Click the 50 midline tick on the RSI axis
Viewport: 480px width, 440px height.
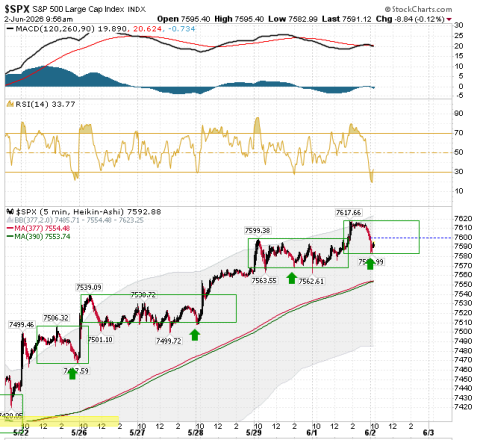pos(459,152)
